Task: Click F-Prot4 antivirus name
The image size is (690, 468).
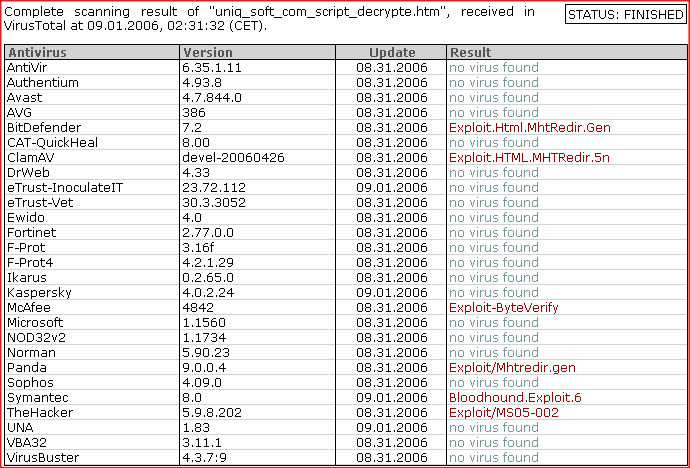Action: click(30, 263)
